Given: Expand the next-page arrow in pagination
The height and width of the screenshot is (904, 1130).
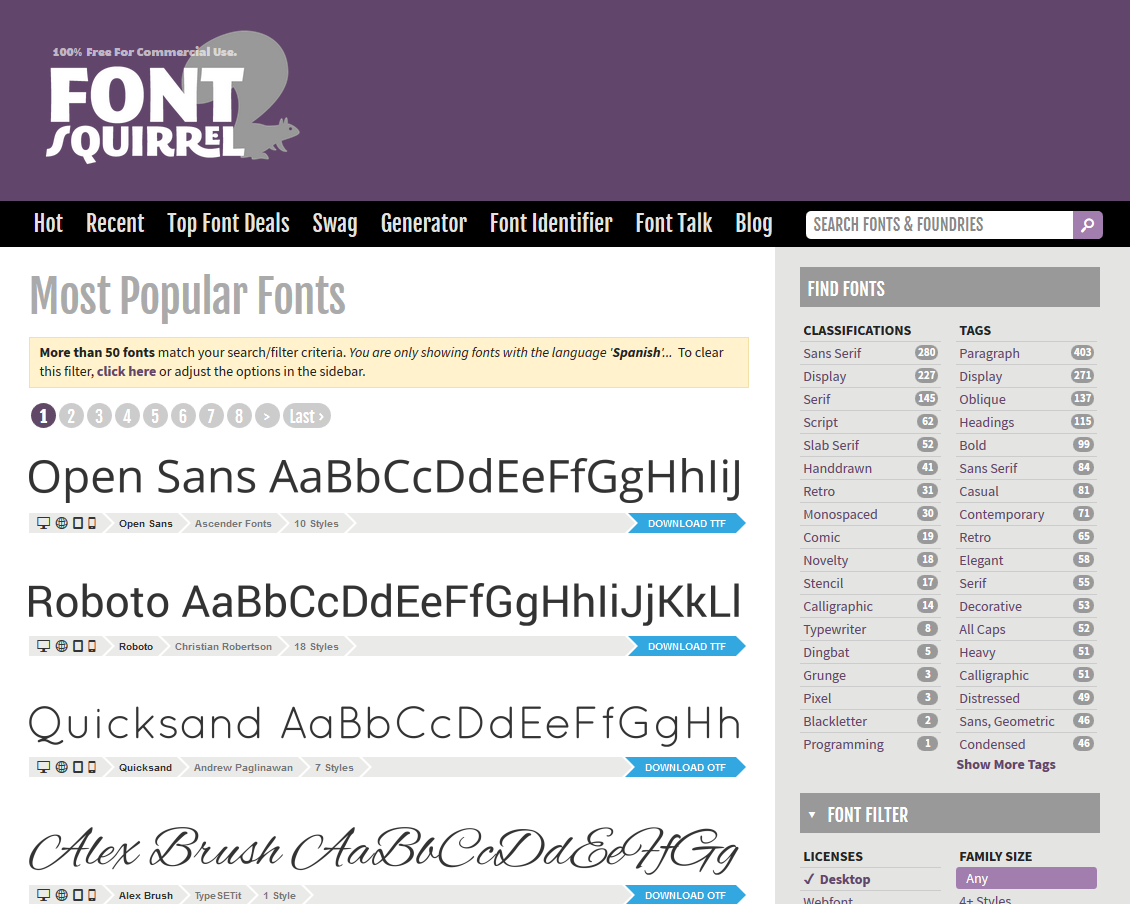Looking at the screenshot, I should click(x=267, y=415).
